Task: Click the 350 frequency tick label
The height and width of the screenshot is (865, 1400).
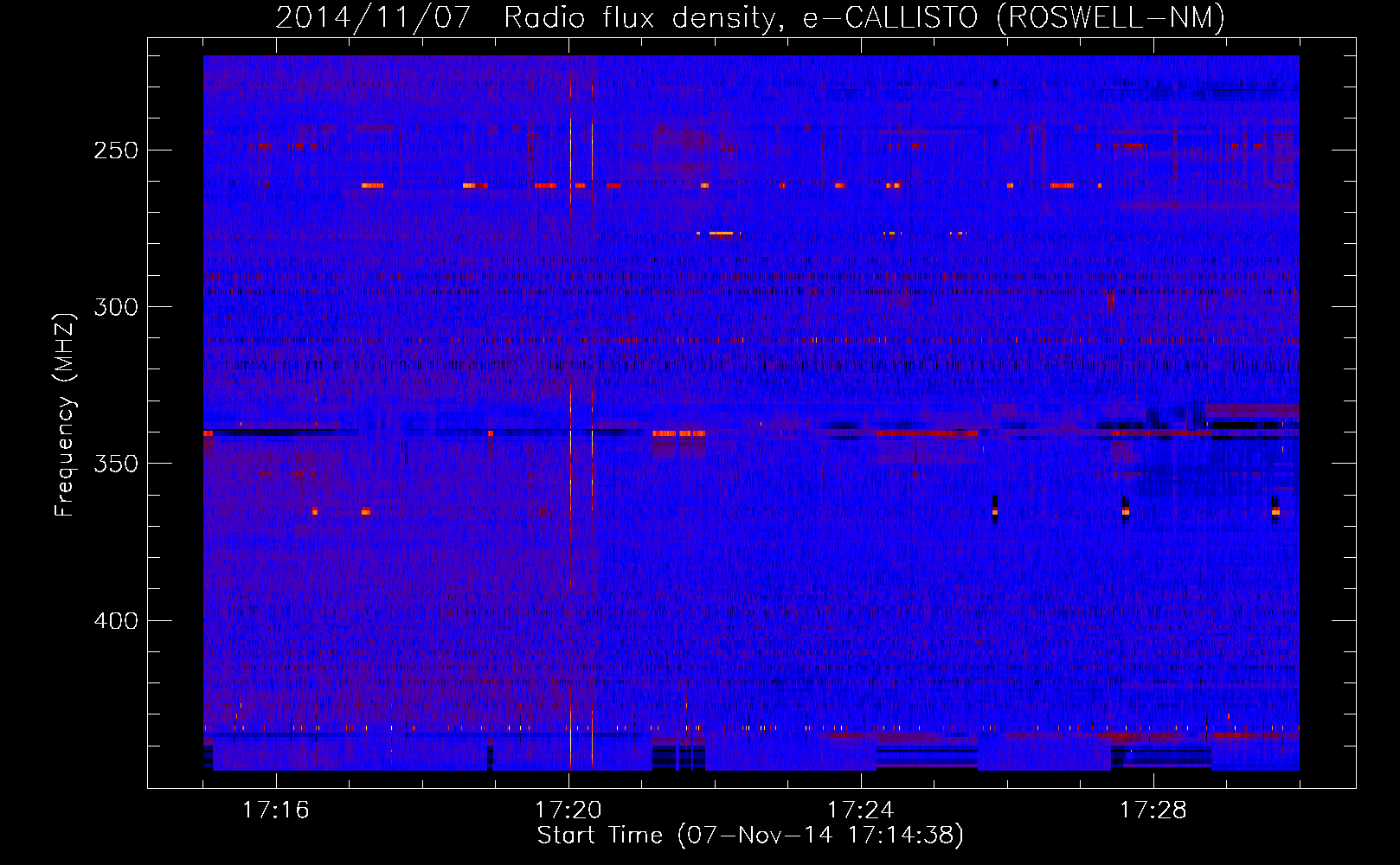Action: tap(116, 465)
